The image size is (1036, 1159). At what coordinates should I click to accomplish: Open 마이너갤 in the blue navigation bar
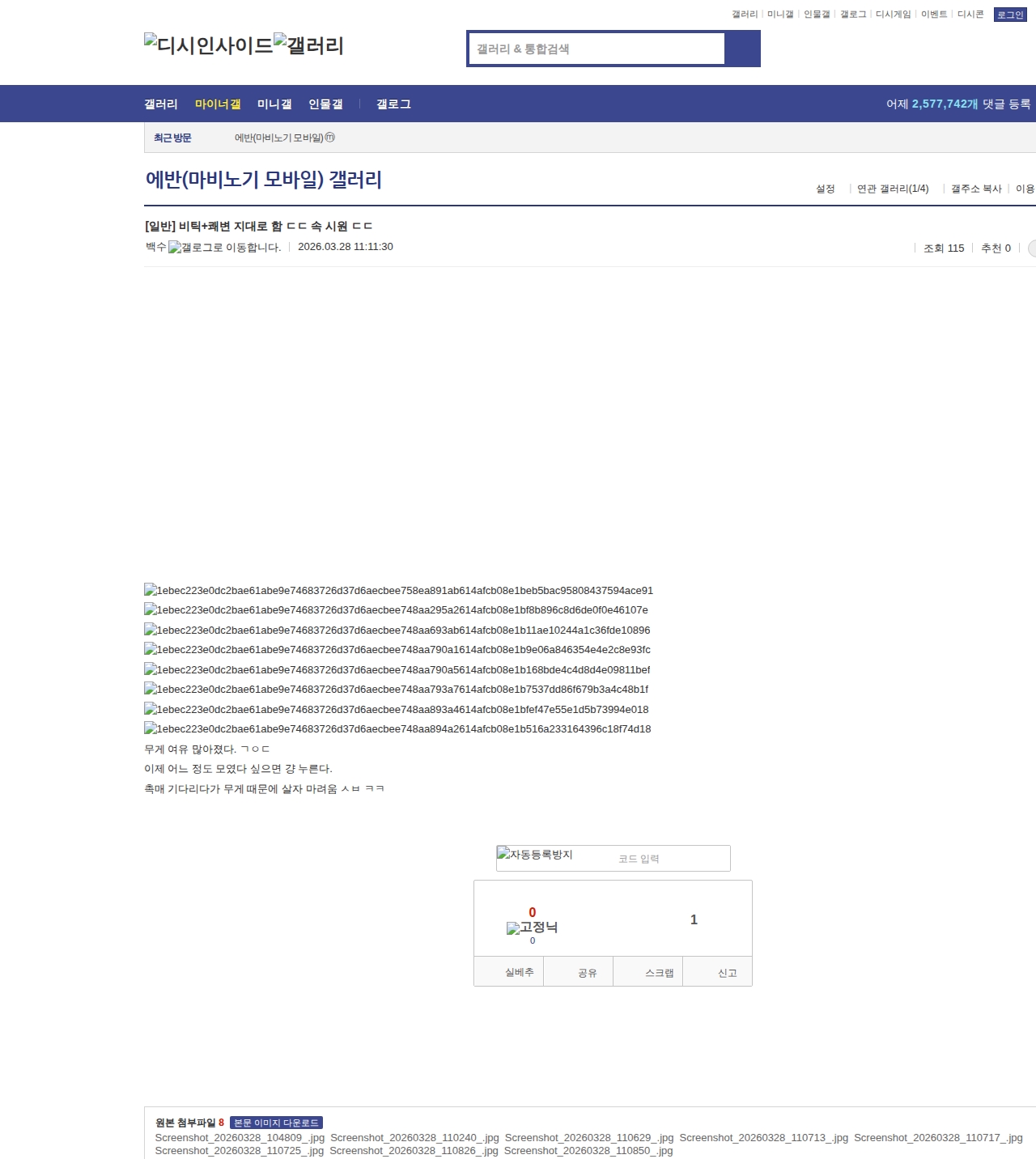click(x=218, y=104)
